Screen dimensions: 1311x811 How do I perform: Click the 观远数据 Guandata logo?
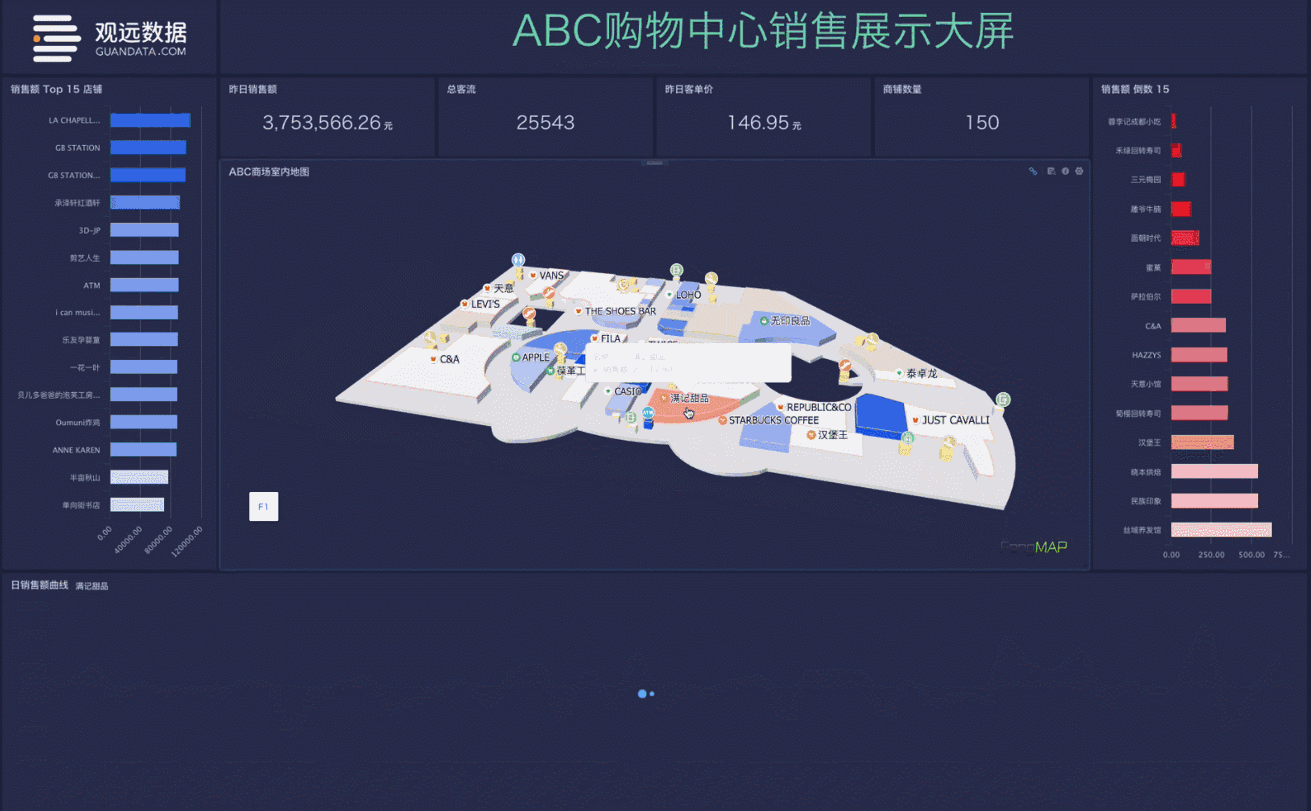tap(109, 38)
